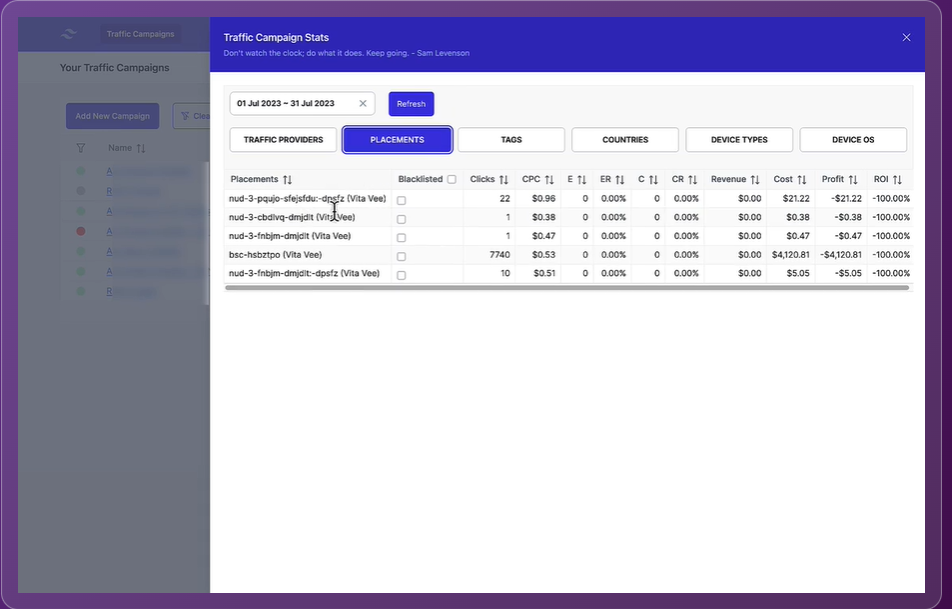Click the Refresh button

click(x=411, y=104)
